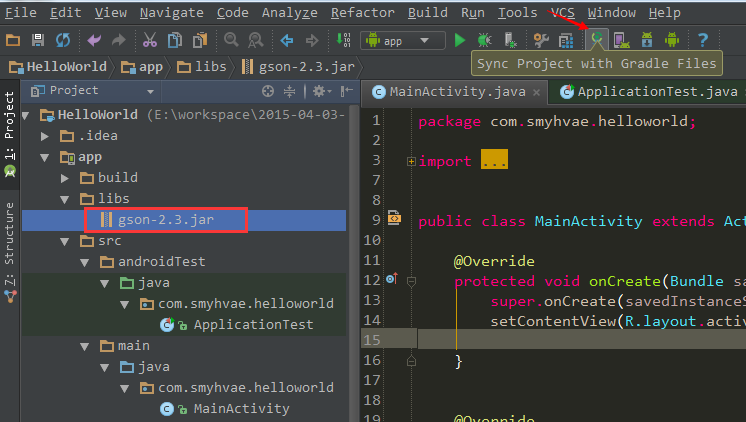Expand the build folder node
This screenshot has width=746, height=422.
65,178
